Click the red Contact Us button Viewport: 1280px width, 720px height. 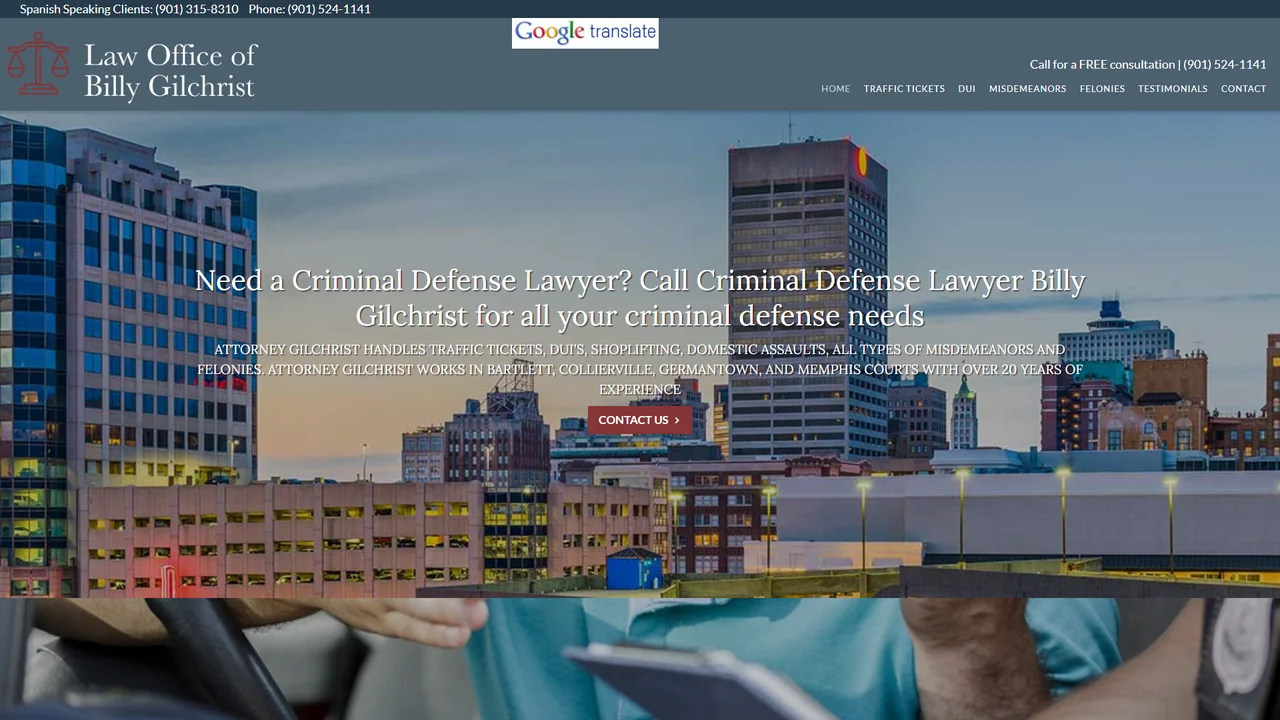(x=639, y=420)
